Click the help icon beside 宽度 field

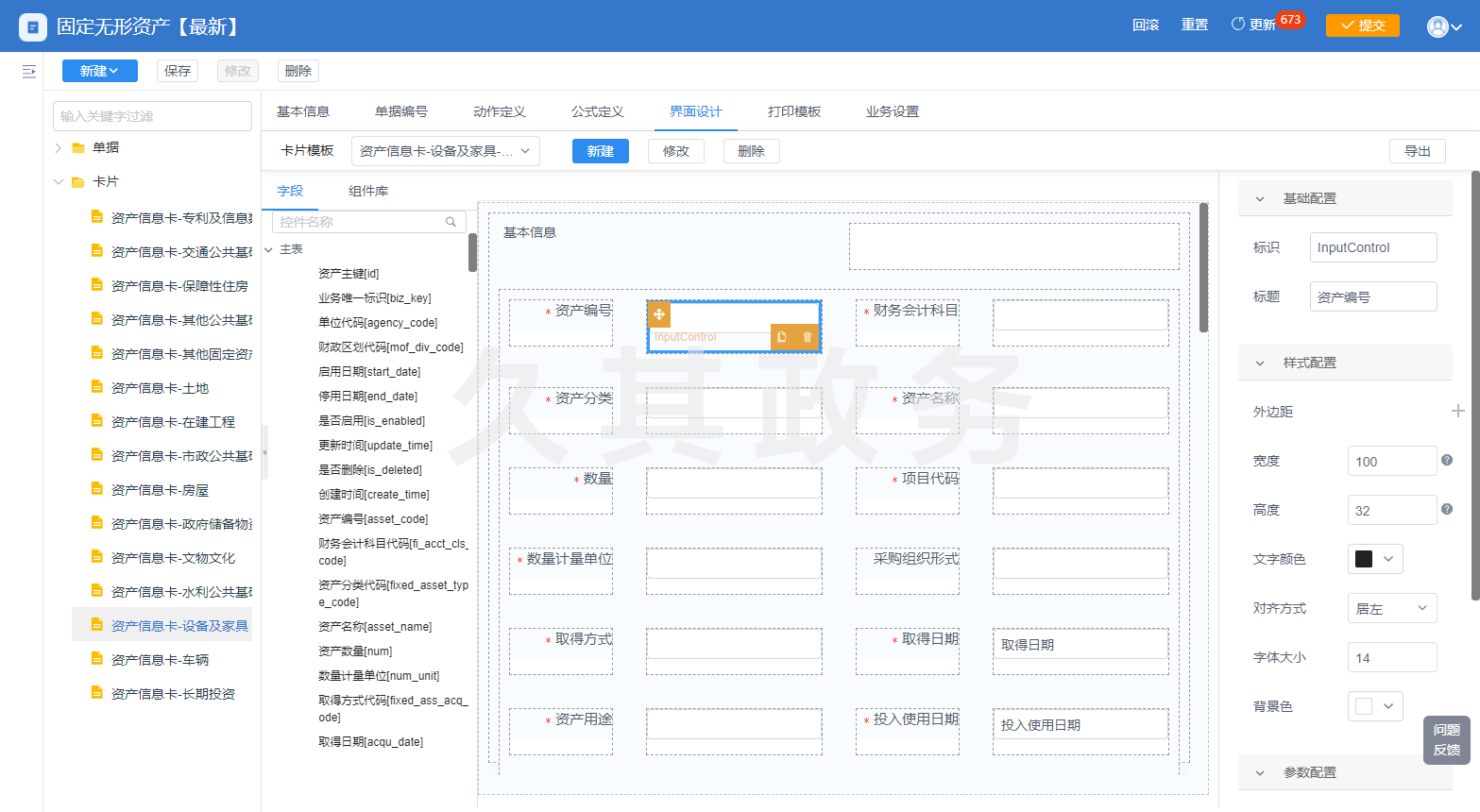(x=1446, y=460)
